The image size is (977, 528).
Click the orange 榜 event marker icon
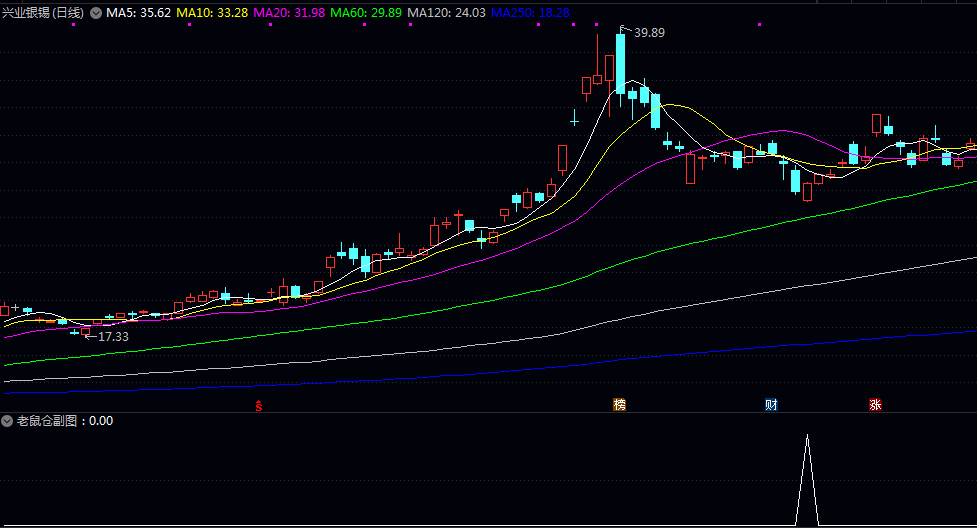click(x=620, y=405)
